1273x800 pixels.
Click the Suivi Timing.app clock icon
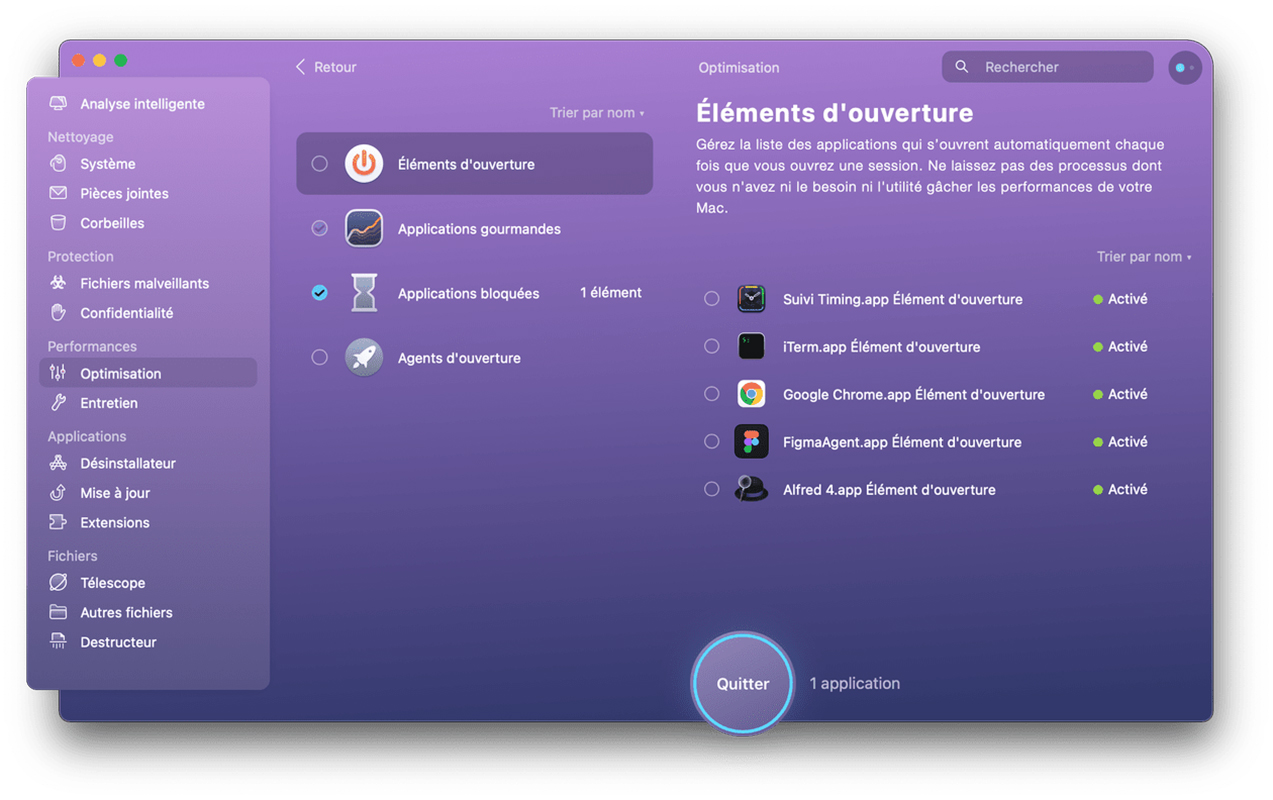click(x=751, y=298)
